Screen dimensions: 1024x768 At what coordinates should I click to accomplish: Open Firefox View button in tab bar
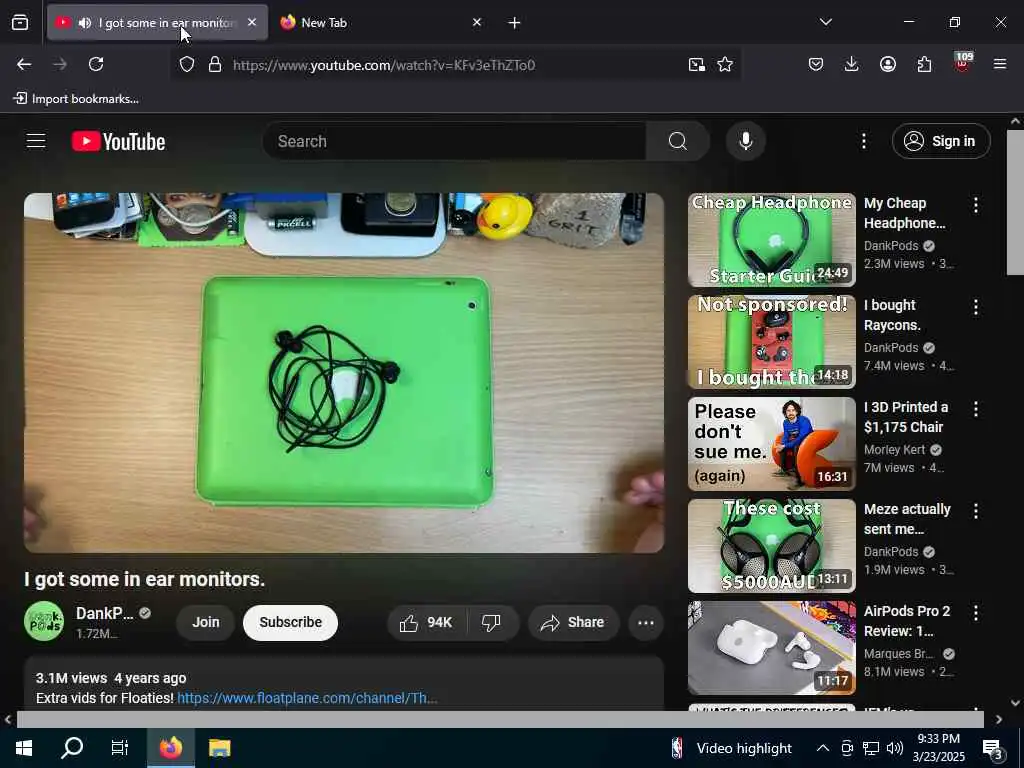tap(20, 23)
